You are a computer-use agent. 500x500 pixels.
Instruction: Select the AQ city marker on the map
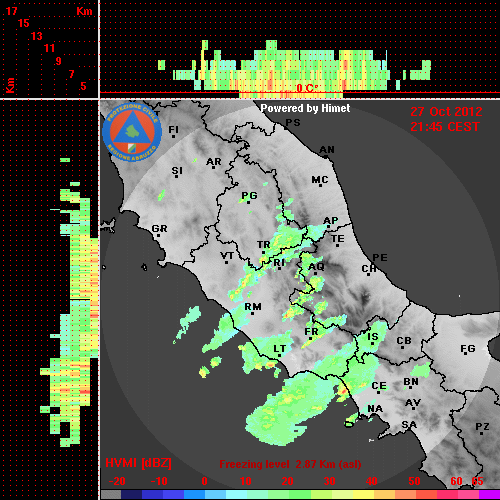316,268
